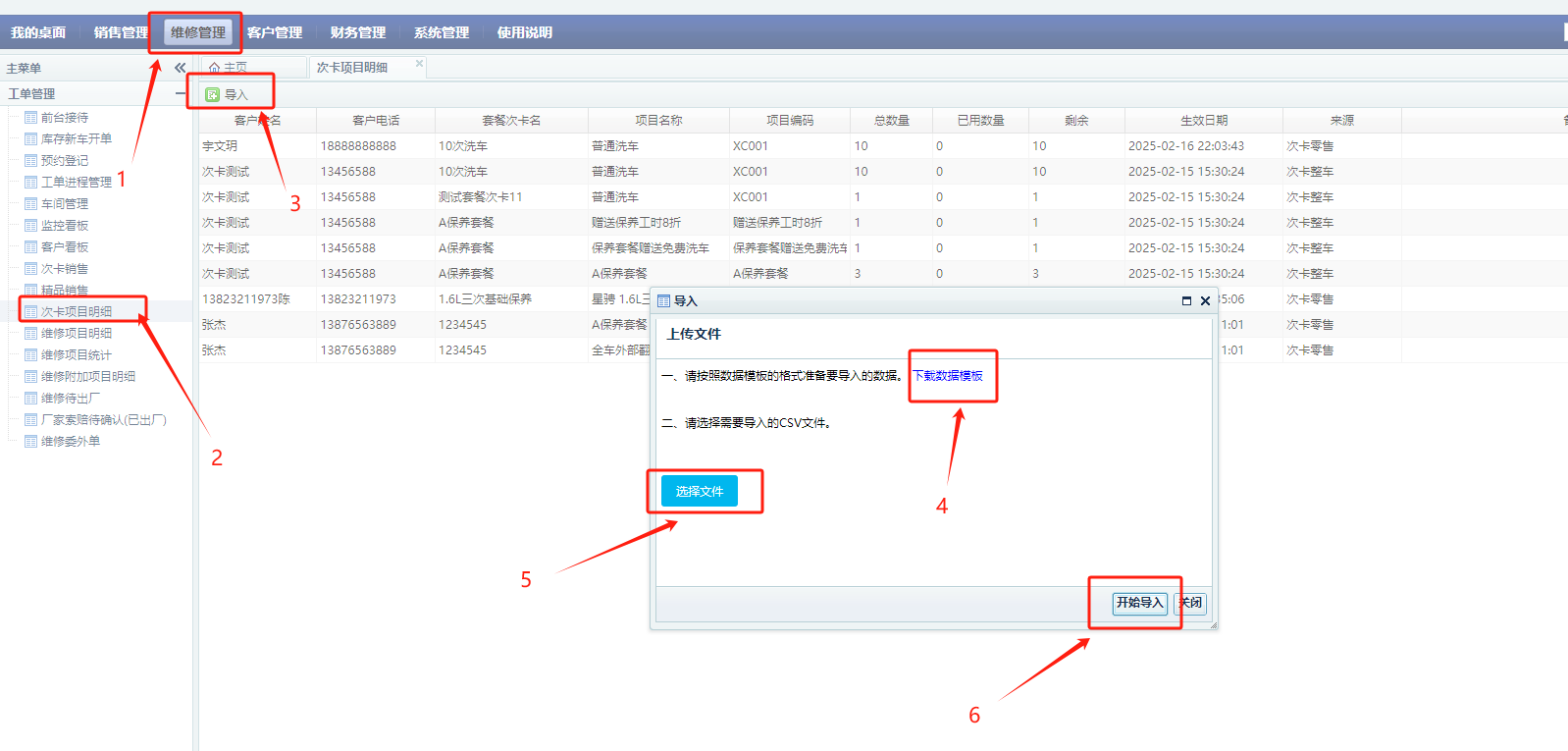
Task: Open the 财务管理 top menu
Action: pos(358,32)
